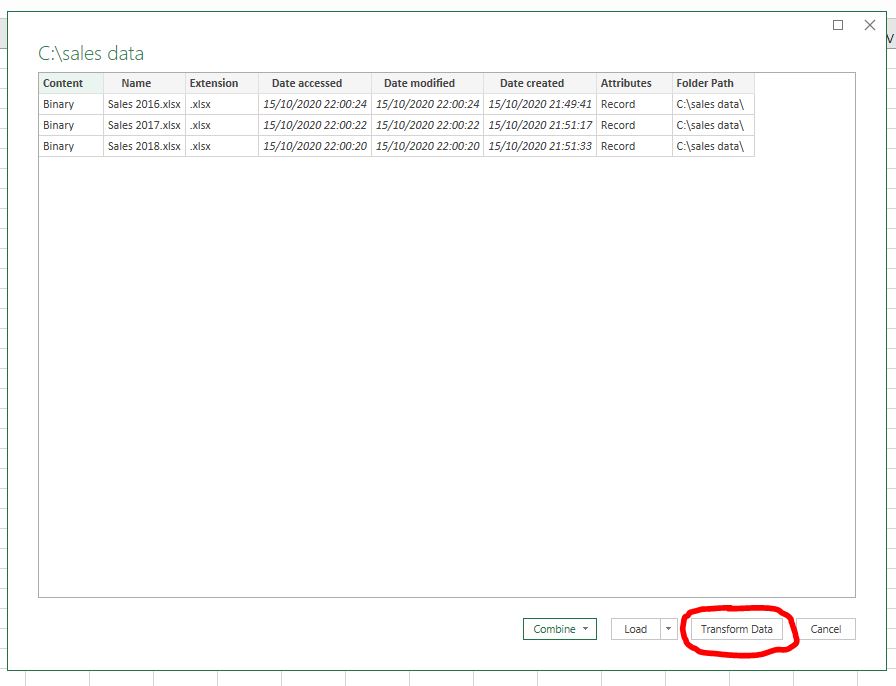Cancel the folder import dialog
The height and width of the screenshot is (686, 896).
[825, 629]
